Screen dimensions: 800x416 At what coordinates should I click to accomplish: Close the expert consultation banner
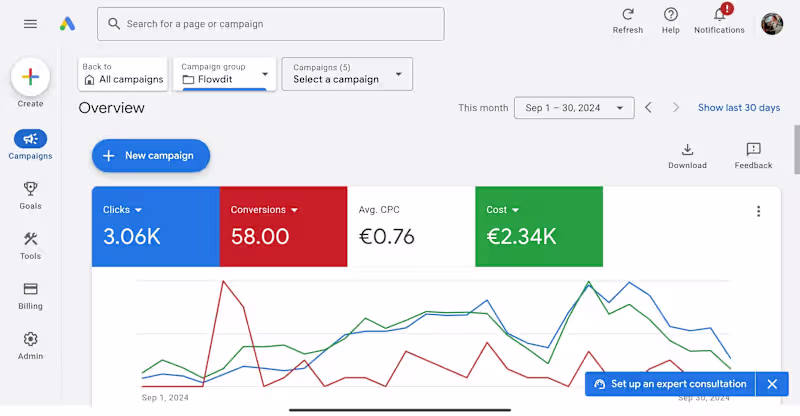pyautogui.click(x=772, y=384)
